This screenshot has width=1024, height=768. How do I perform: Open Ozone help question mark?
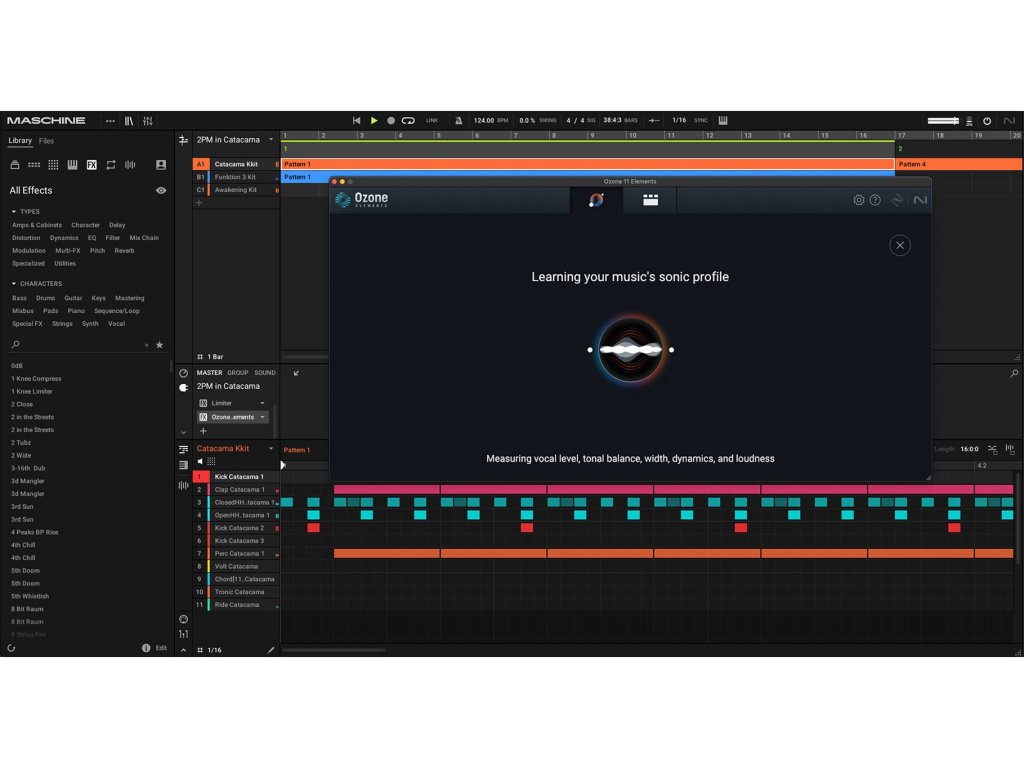coord(875,200)
